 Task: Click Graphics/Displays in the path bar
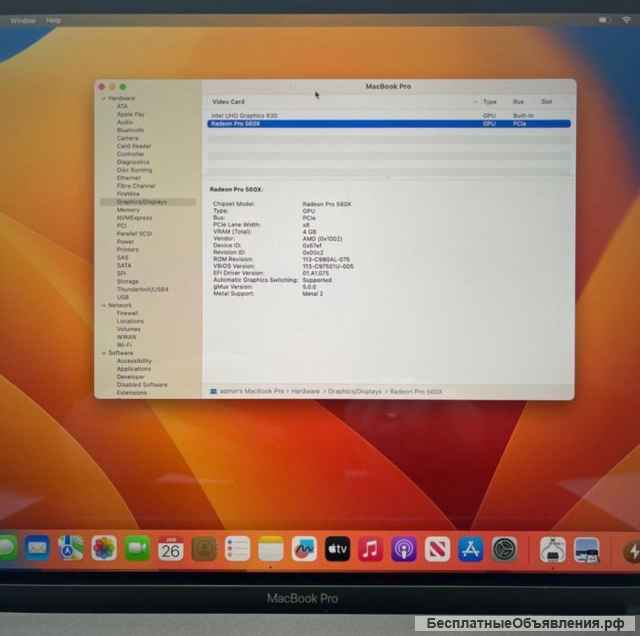[355, 391]
